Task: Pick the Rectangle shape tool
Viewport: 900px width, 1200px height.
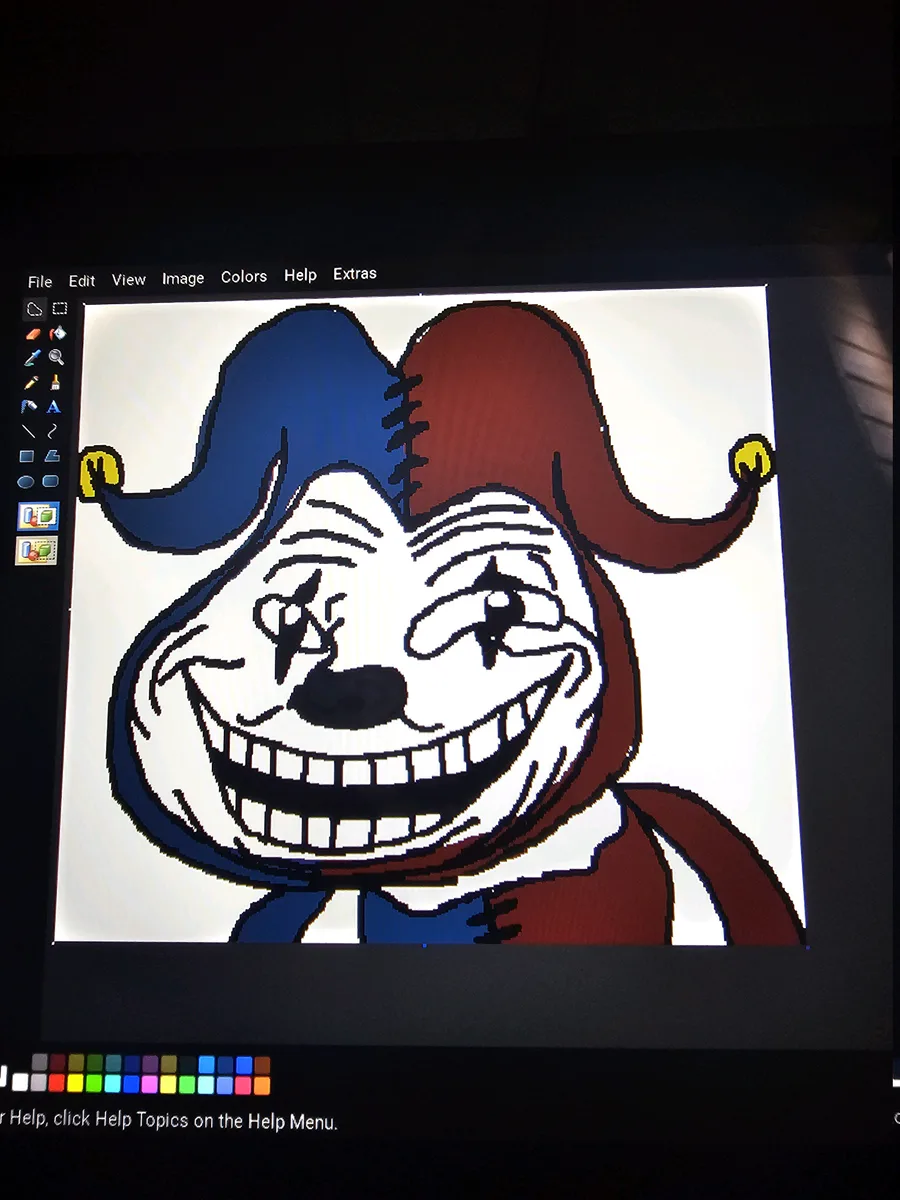Action: pos(27,456)
